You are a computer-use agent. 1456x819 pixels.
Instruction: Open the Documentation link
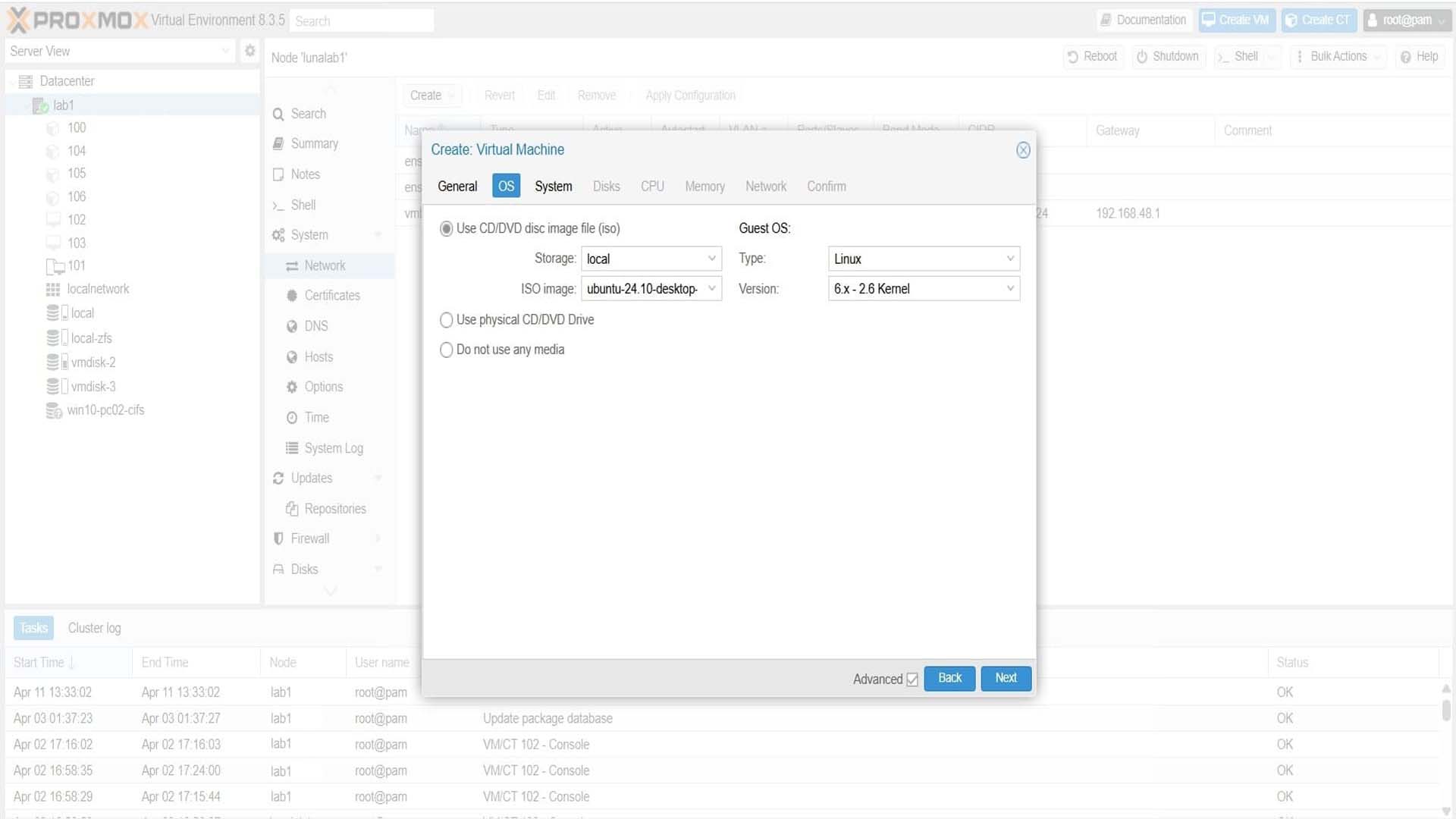[x=1144, y=20]
